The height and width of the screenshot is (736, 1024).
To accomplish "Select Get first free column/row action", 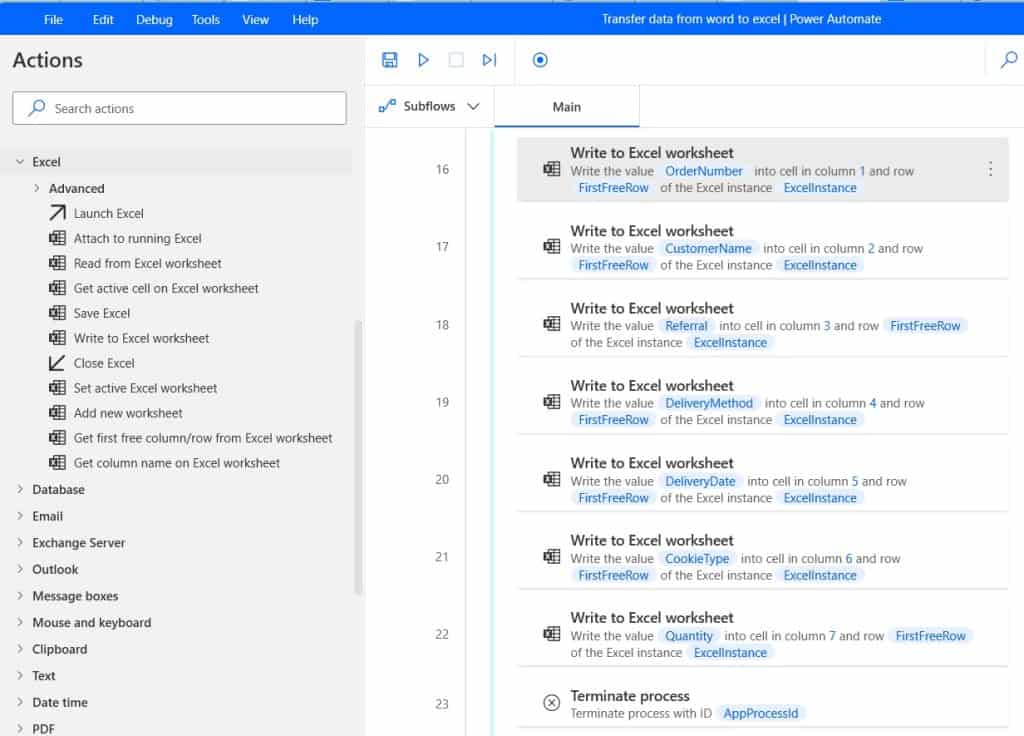I will tap(202, 438).
